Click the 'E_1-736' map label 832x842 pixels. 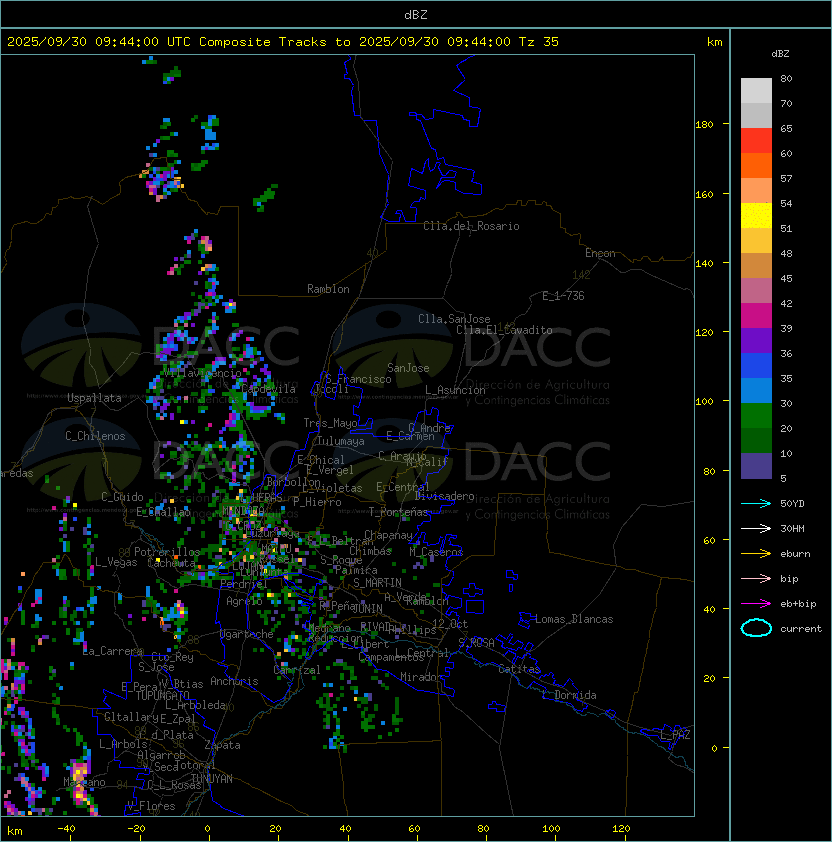563,296
